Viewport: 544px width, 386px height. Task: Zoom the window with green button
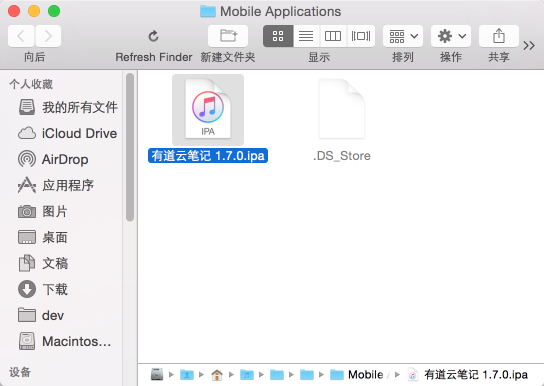(54, 11)
